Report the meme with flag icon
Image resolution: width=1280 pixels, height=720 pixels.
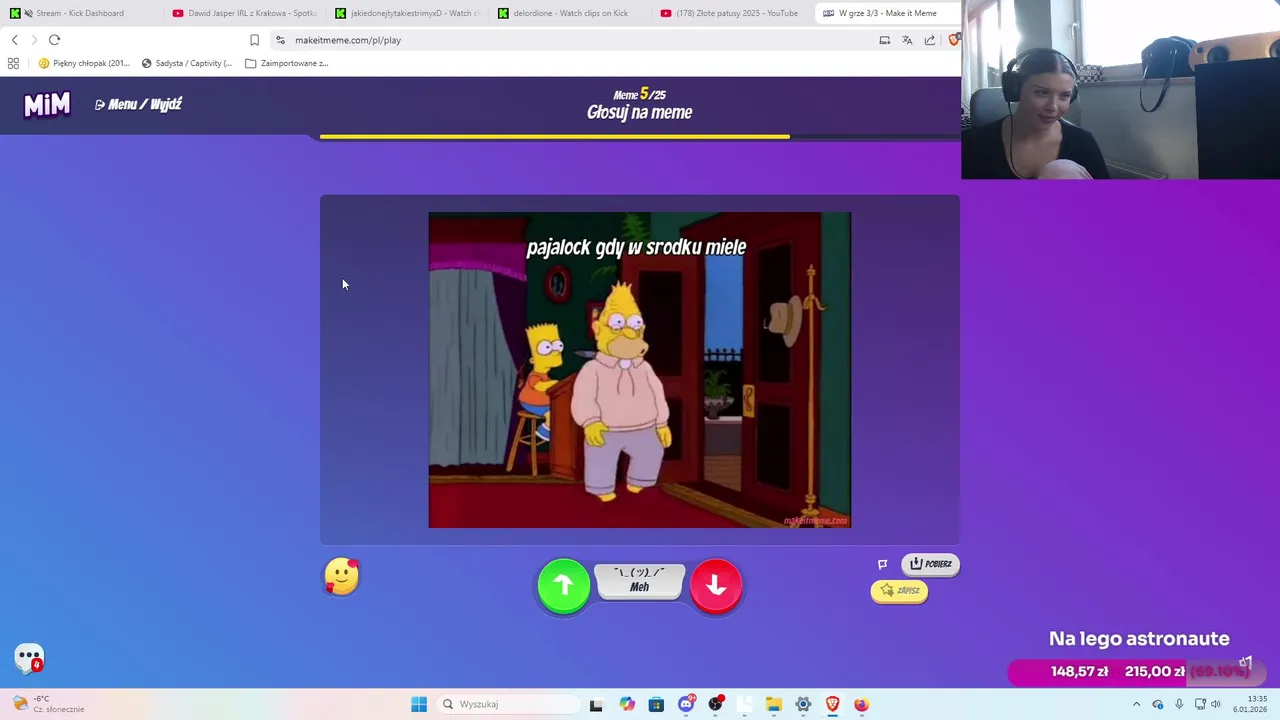coord(883,564)
